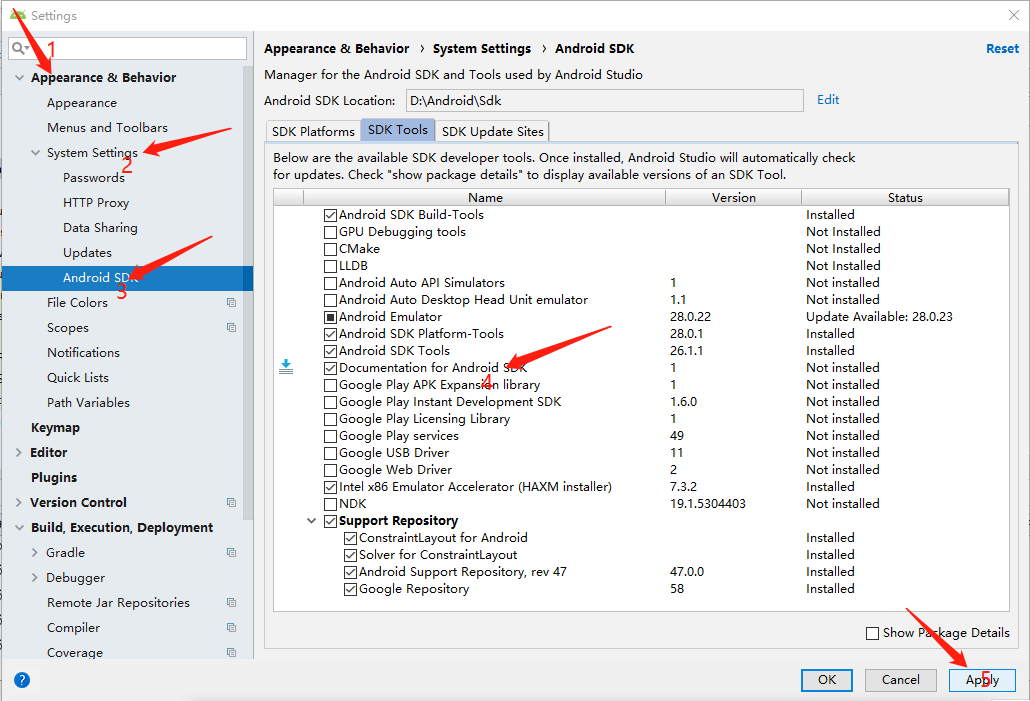Collapse Support Repository group arrow
The image size is (1030, 701).
(311, 521)
